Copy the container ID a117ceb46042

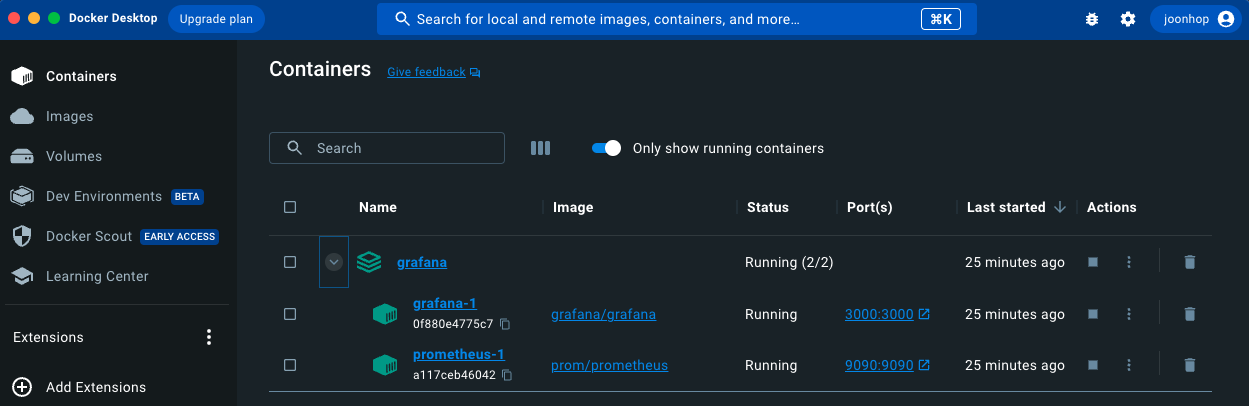(508, 375)
